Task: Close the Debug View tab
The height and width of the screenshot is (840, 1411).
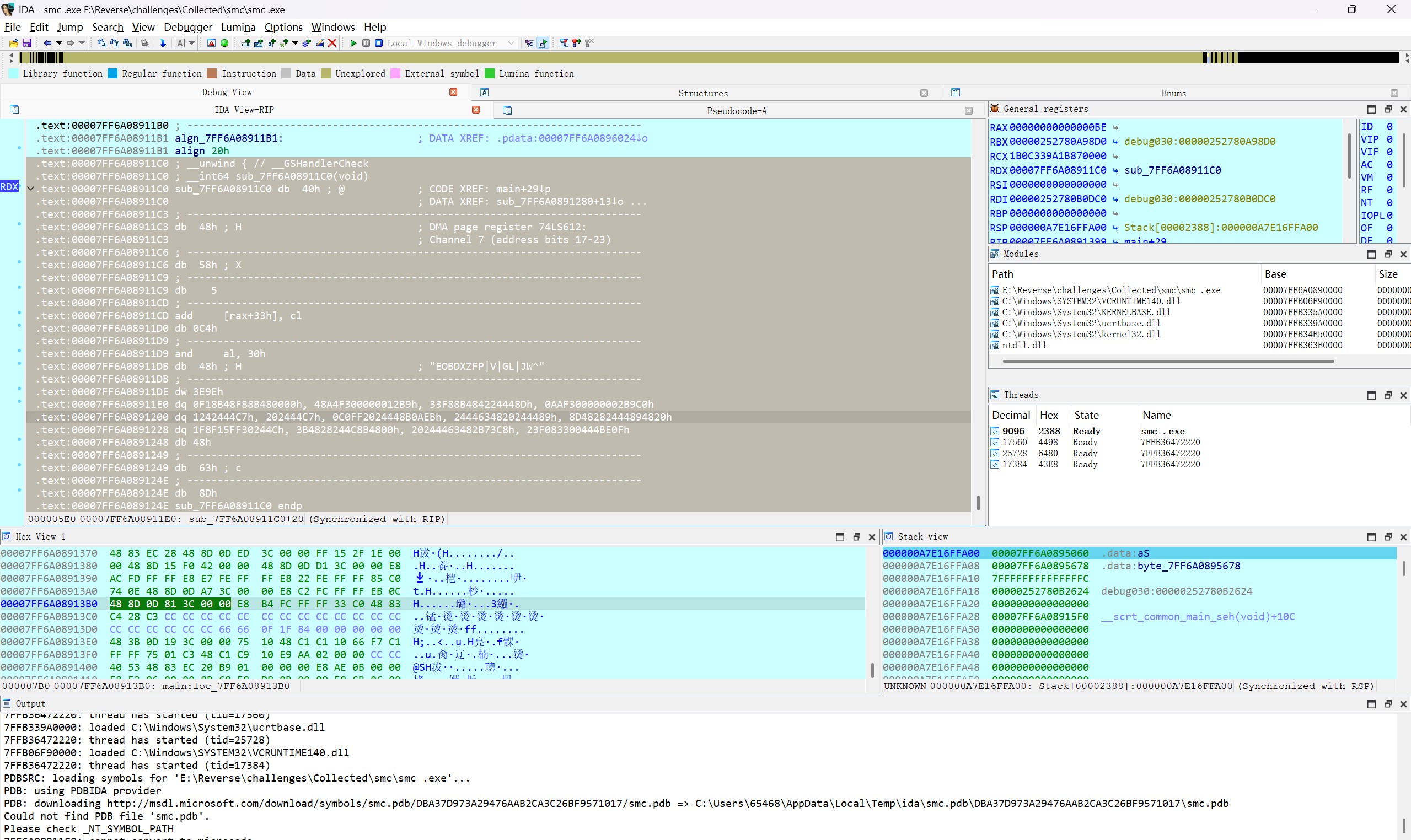Action: (x=453, y=92)
